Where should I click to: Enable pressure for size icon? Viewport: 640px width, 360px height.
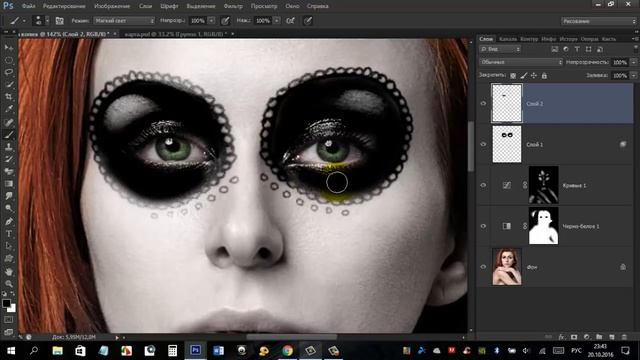point(308,20)
